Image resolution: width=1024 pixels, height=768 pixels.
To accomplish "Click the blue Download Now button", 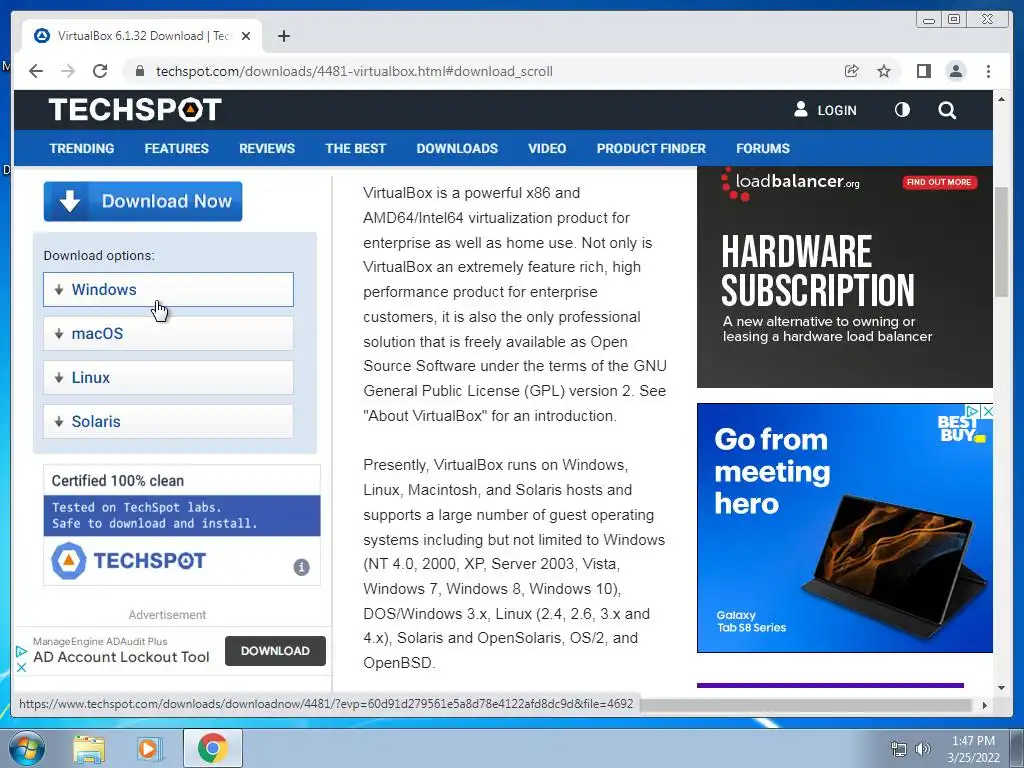I will click(143, 201).
